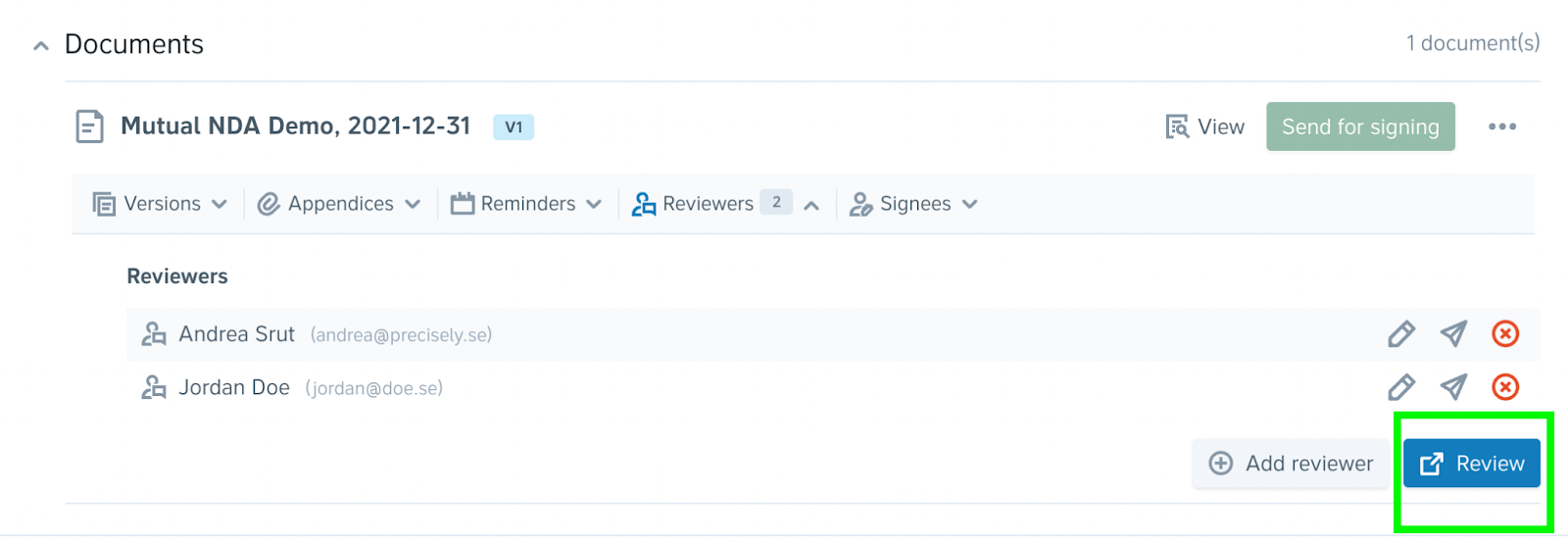The image size is (1568, 547).
Task: Click edit pencil icon for Andrea Srut
Action: [x=1401, y=334]
